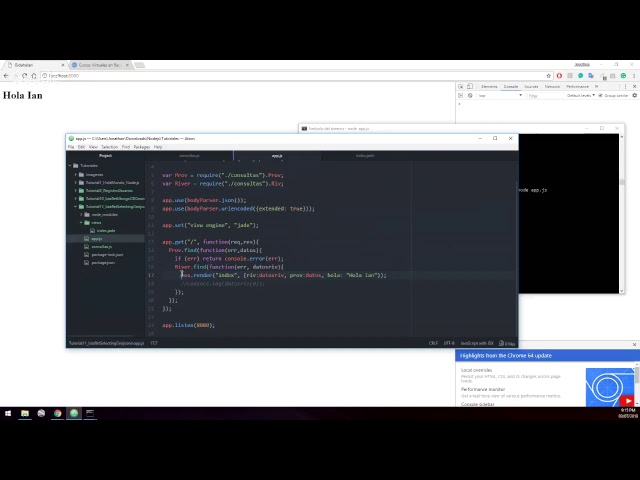Open Atom's Packages menu
The image size is (640, 480).
[x=142, y=147]
